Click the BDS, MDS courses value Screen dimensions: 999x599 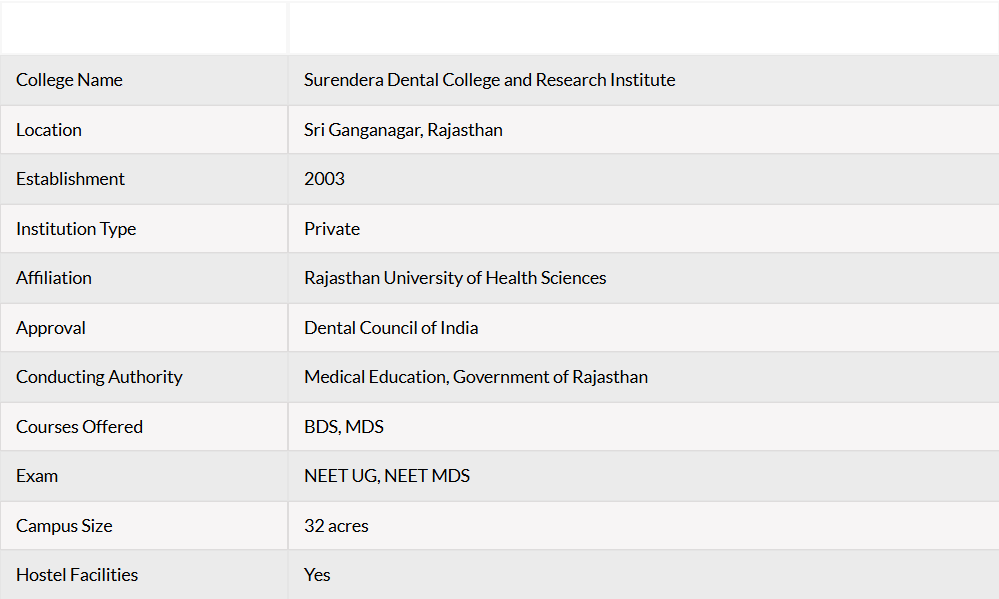(344, 427)
